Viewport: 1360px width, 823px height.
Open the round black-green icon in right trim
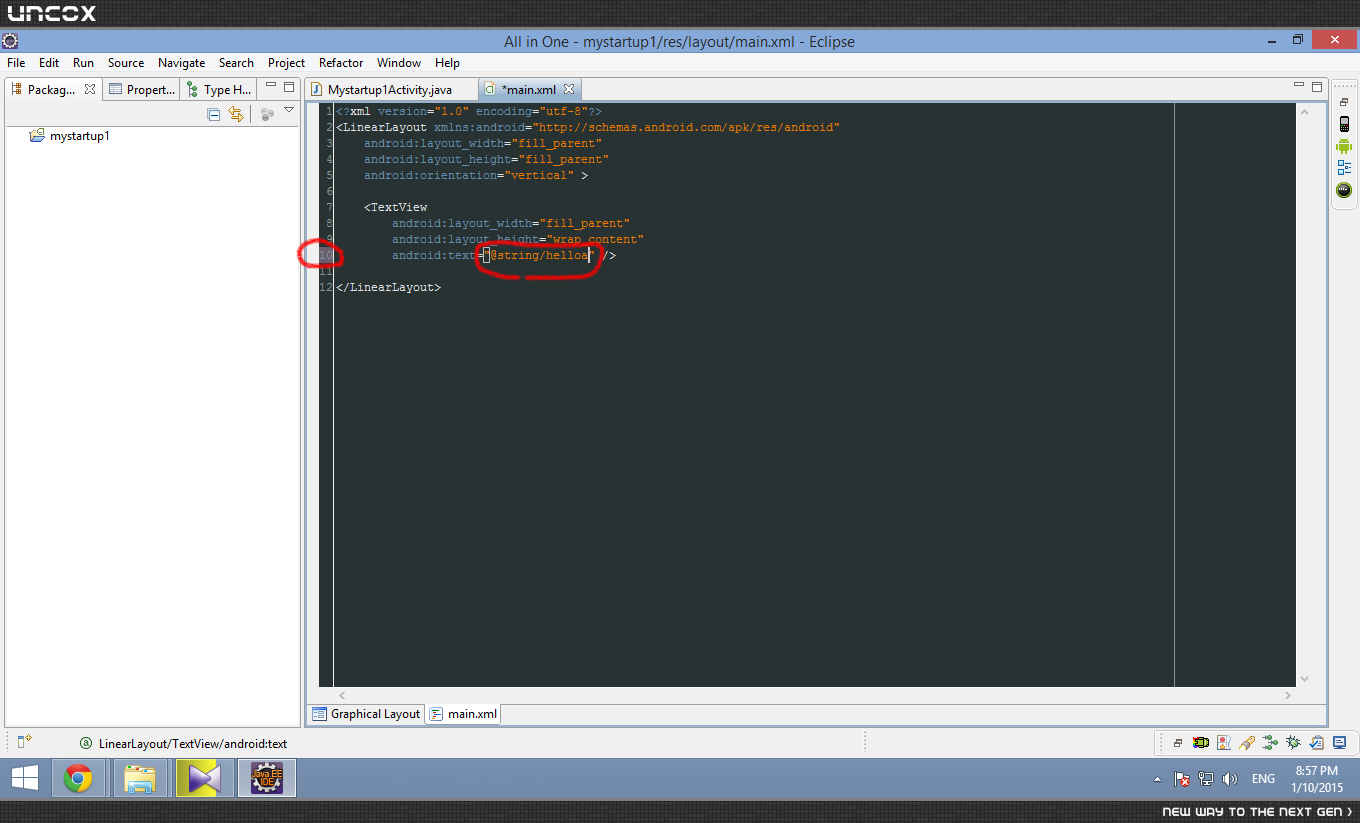1344,189
